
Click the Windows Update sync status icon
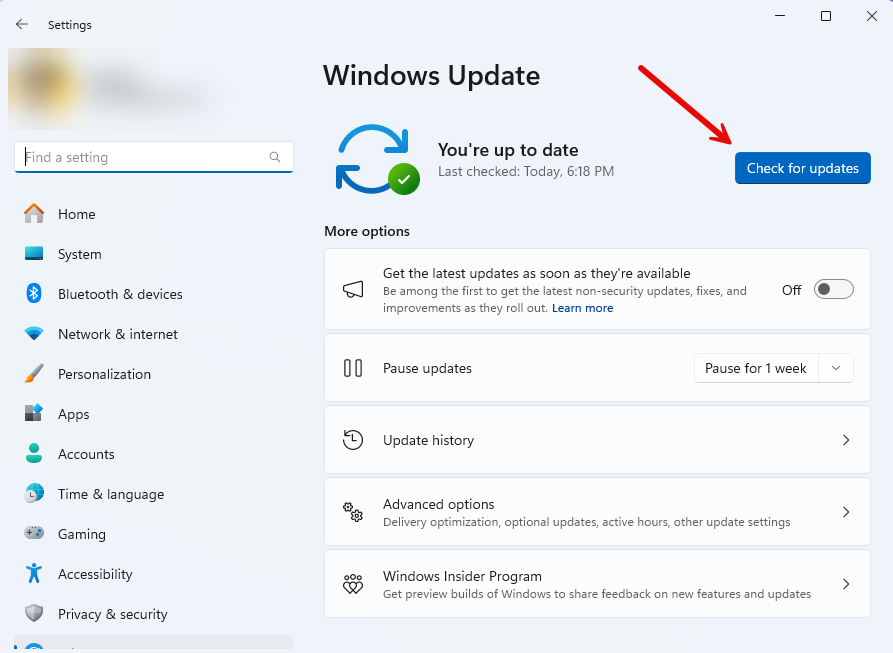pyautogui.click(x=378, y=159)
